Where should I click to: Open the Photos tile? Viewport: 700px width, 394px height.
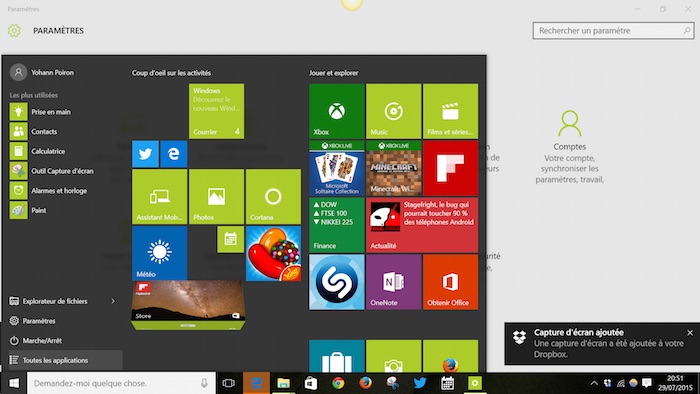(216, 196)
